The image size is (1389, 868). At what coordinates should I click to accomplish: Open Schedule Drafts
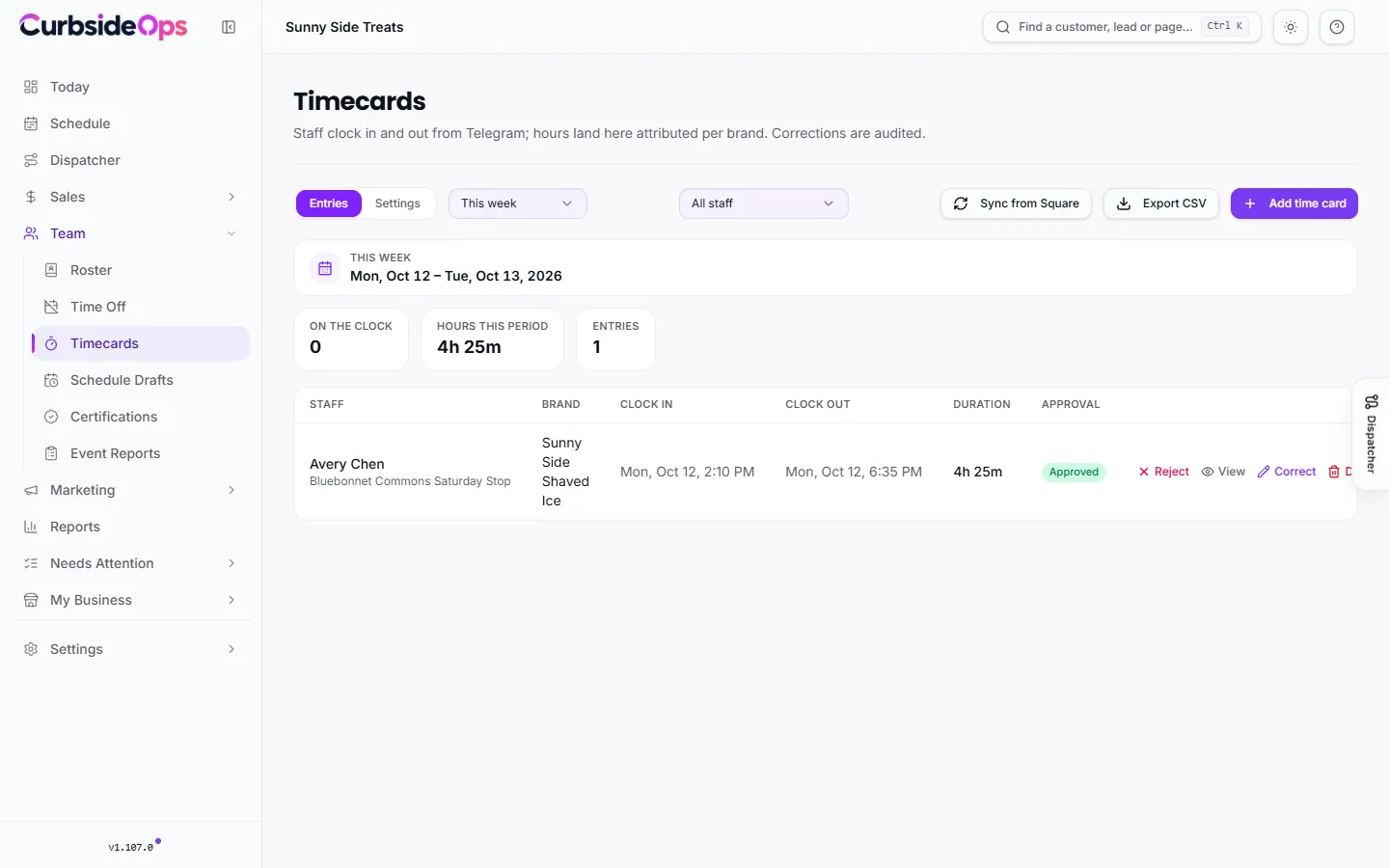coord(141,380)
